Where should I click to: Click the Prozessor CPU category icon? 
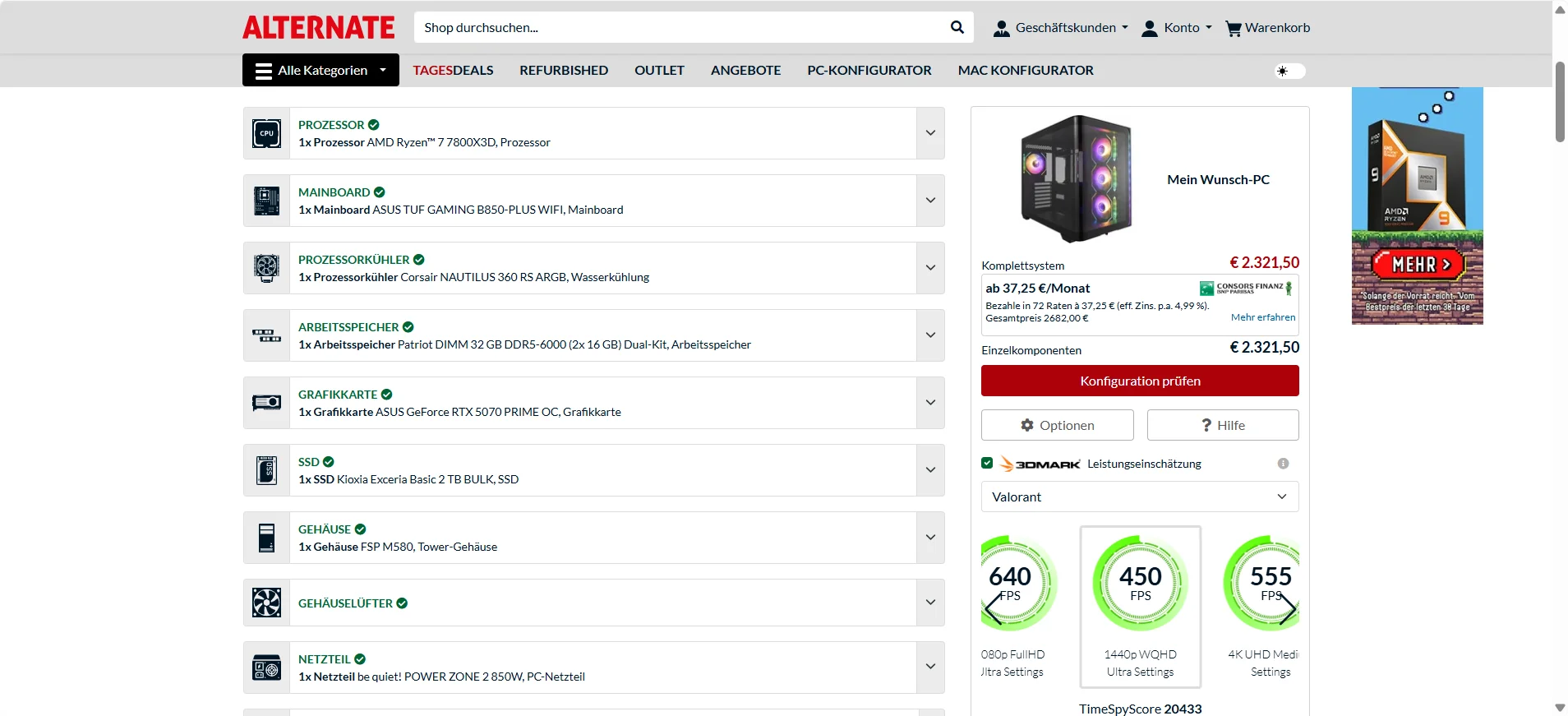(x=267, y=133)
